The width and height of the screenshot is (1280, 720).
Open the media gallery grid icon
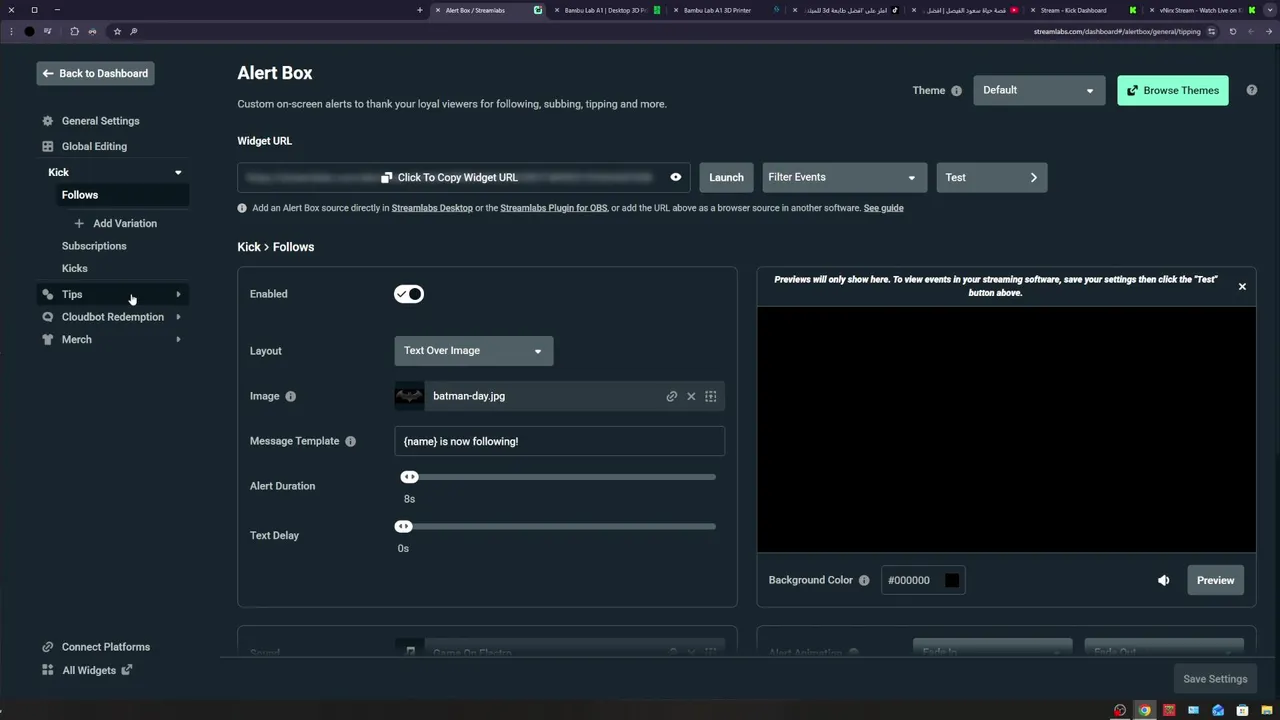tap(711, 396)
